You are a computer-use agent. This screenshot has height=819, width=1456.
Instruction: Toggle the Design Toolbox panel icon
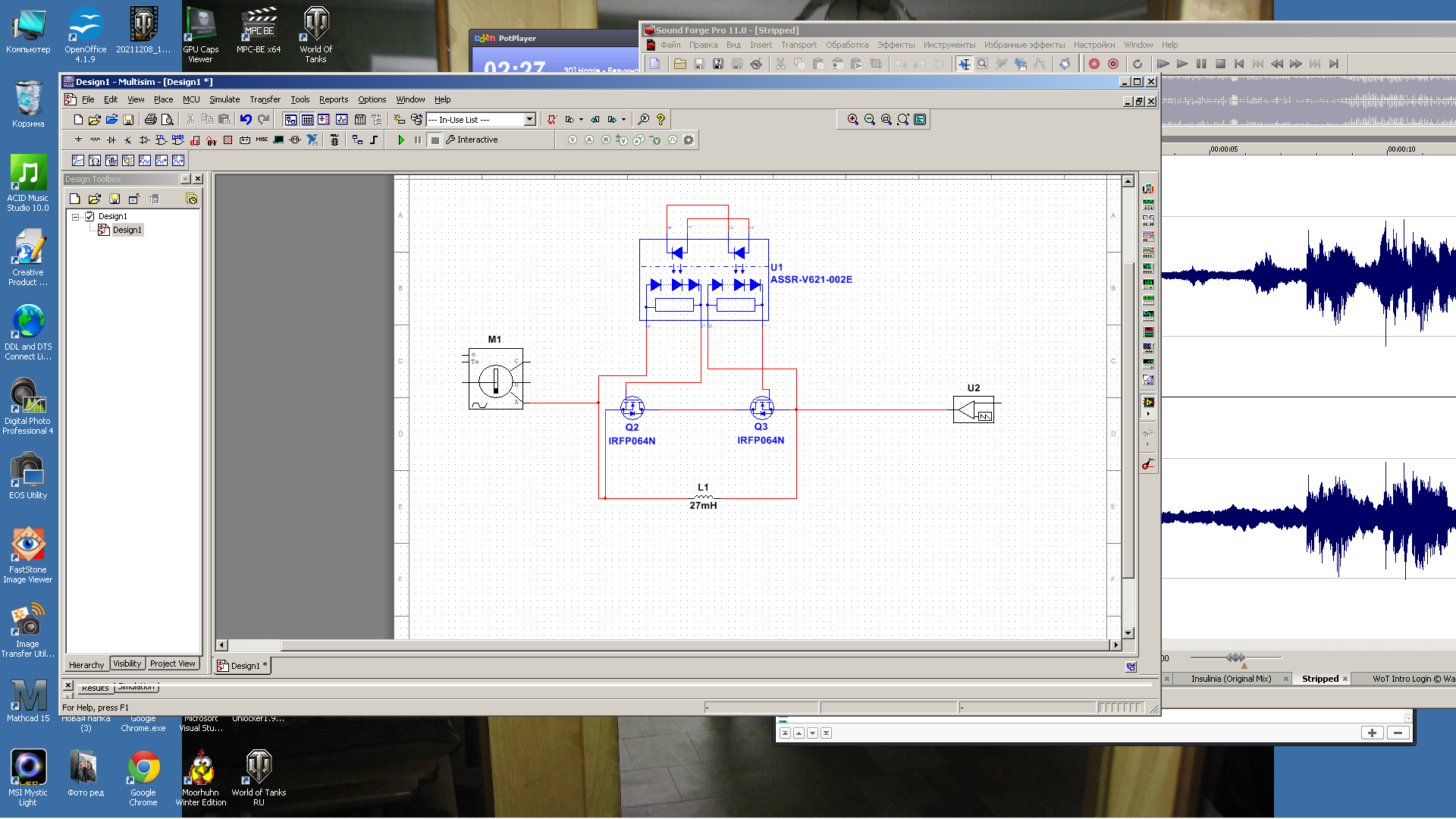[x=290, y=120]
